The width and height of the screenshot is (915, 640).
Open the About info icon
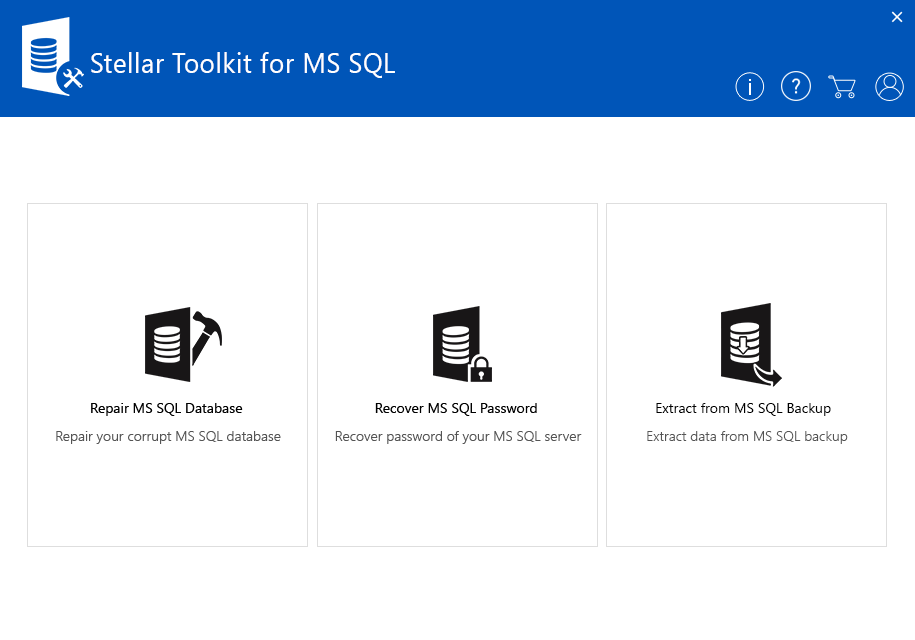click(749, 87)
